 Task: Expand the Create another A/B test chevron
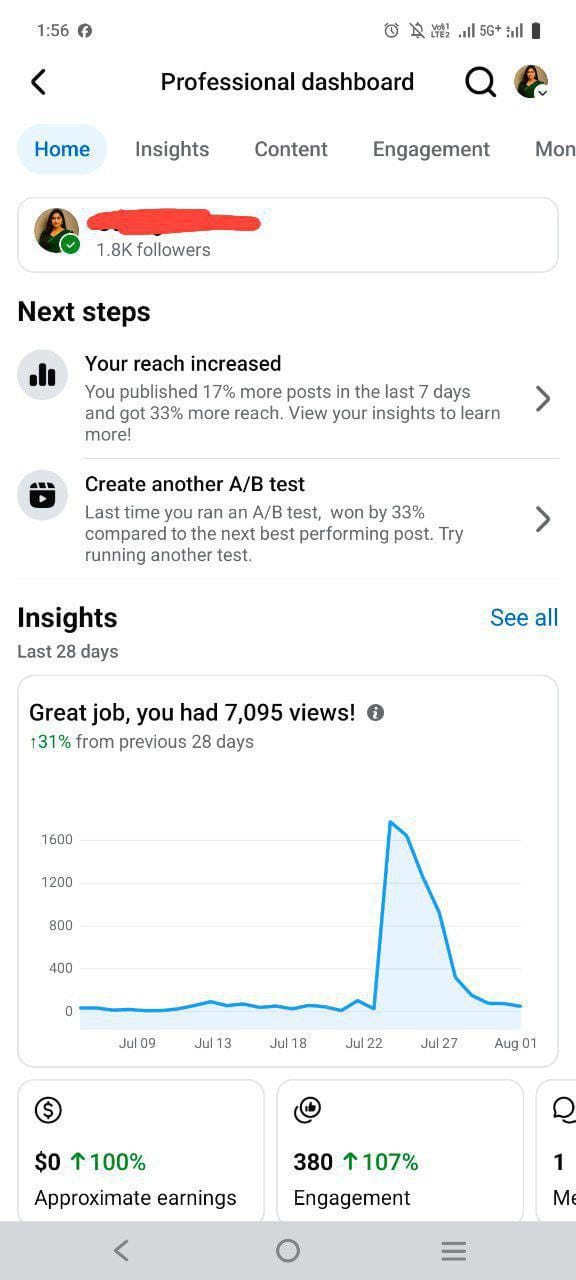coord(543,519)
